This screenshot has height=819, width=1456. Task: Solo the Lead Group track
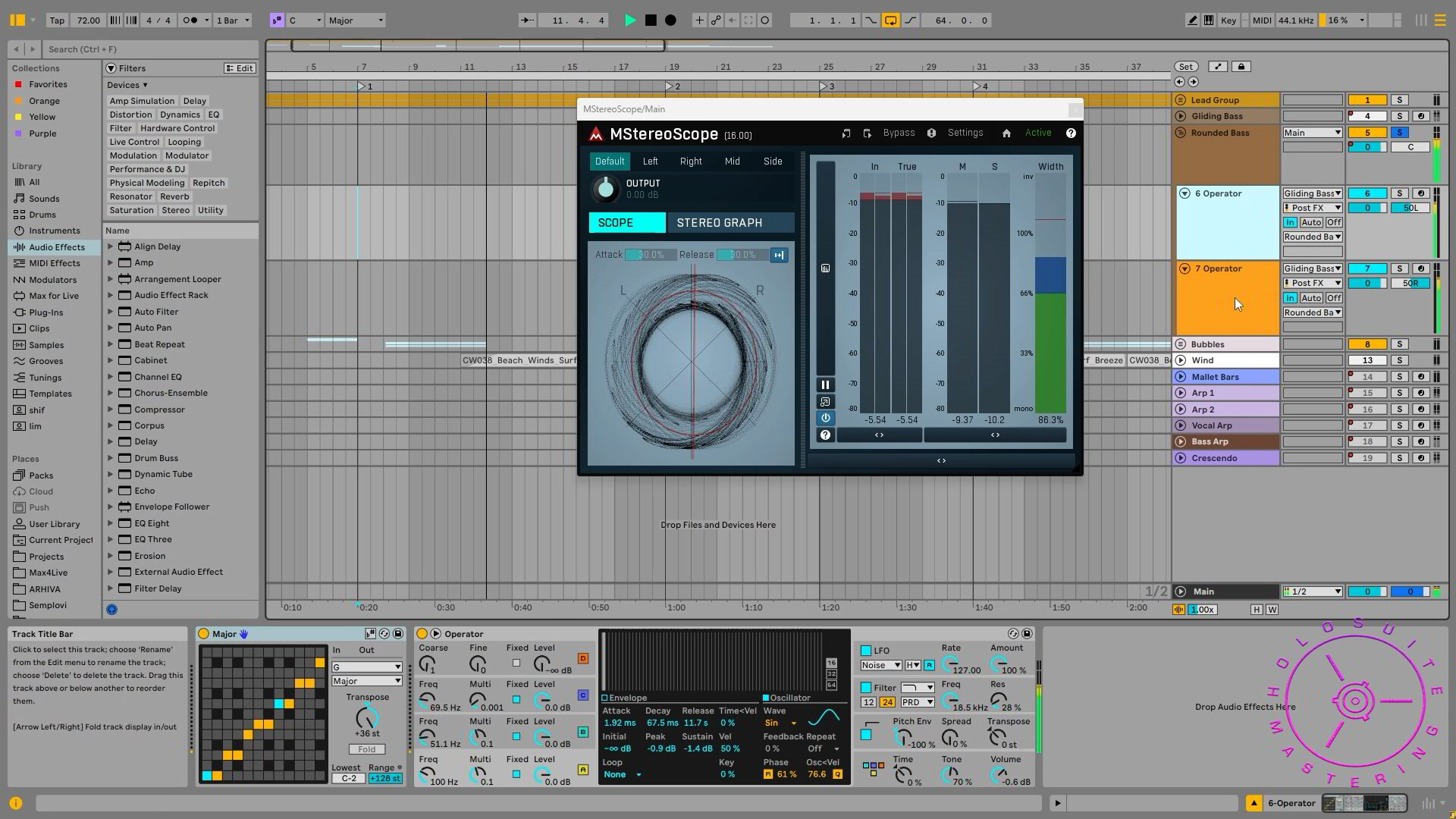click(x=1399, y=100)
